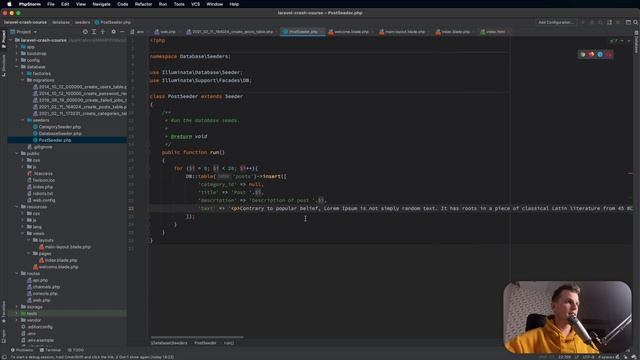Click the locate-file target icon in Project panel
Viewport: 640px width, 360px height.
85,31
